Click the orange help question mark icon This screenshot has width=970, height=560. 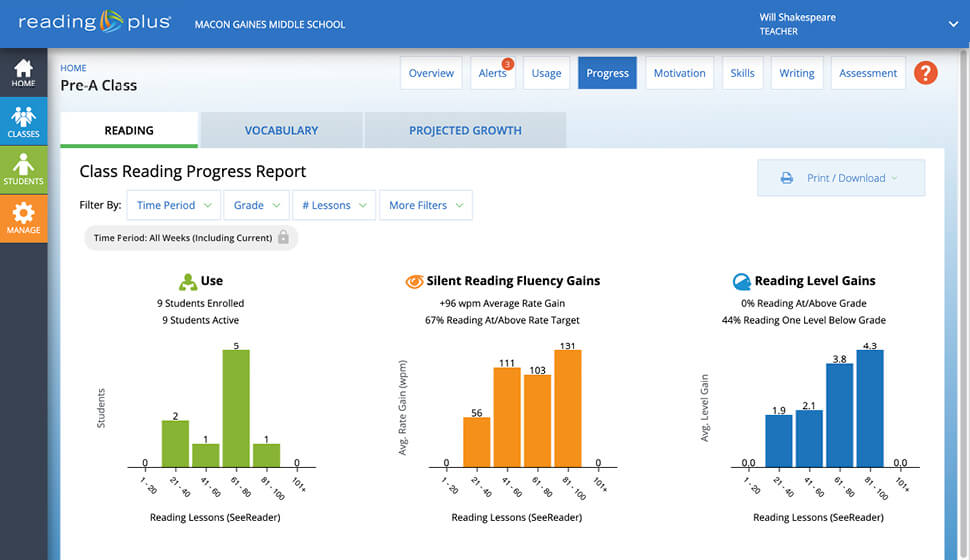[926, 73]
